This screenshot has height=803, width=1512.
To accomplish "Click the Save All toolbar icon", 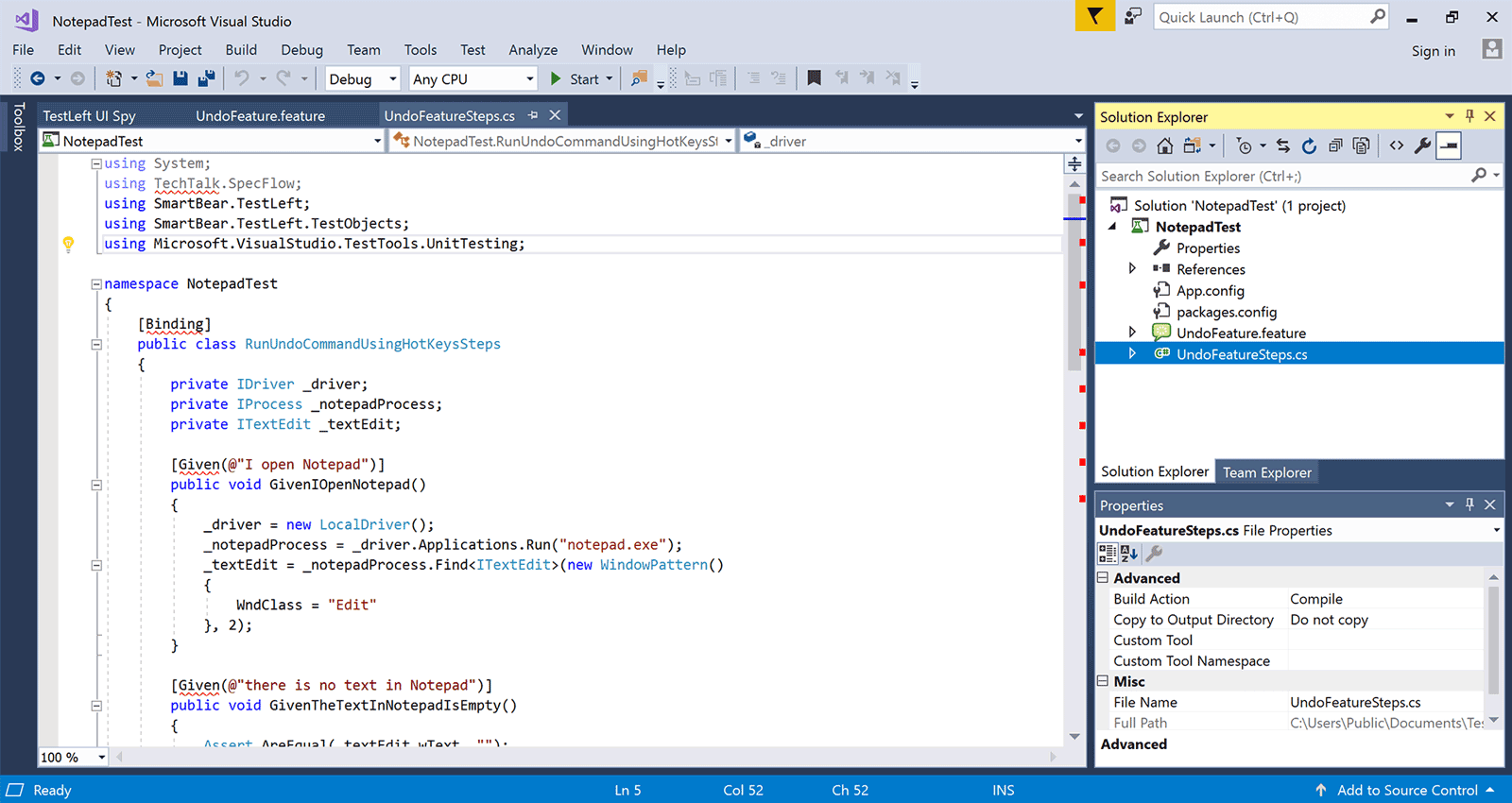I will click(x=206, y=79).
